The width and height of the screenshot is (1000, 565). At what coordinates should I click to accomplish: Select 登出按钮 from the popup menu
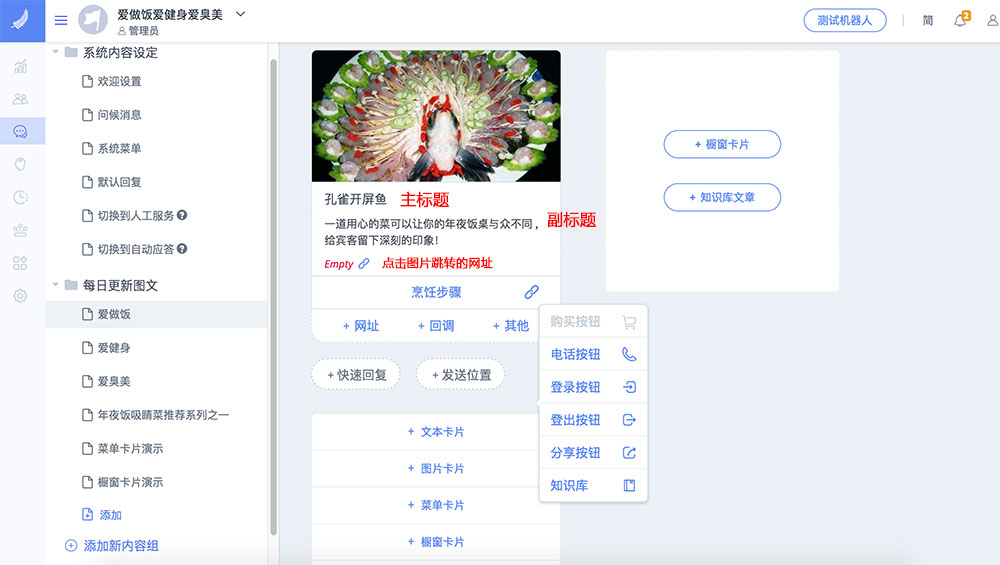coord(593,420)
